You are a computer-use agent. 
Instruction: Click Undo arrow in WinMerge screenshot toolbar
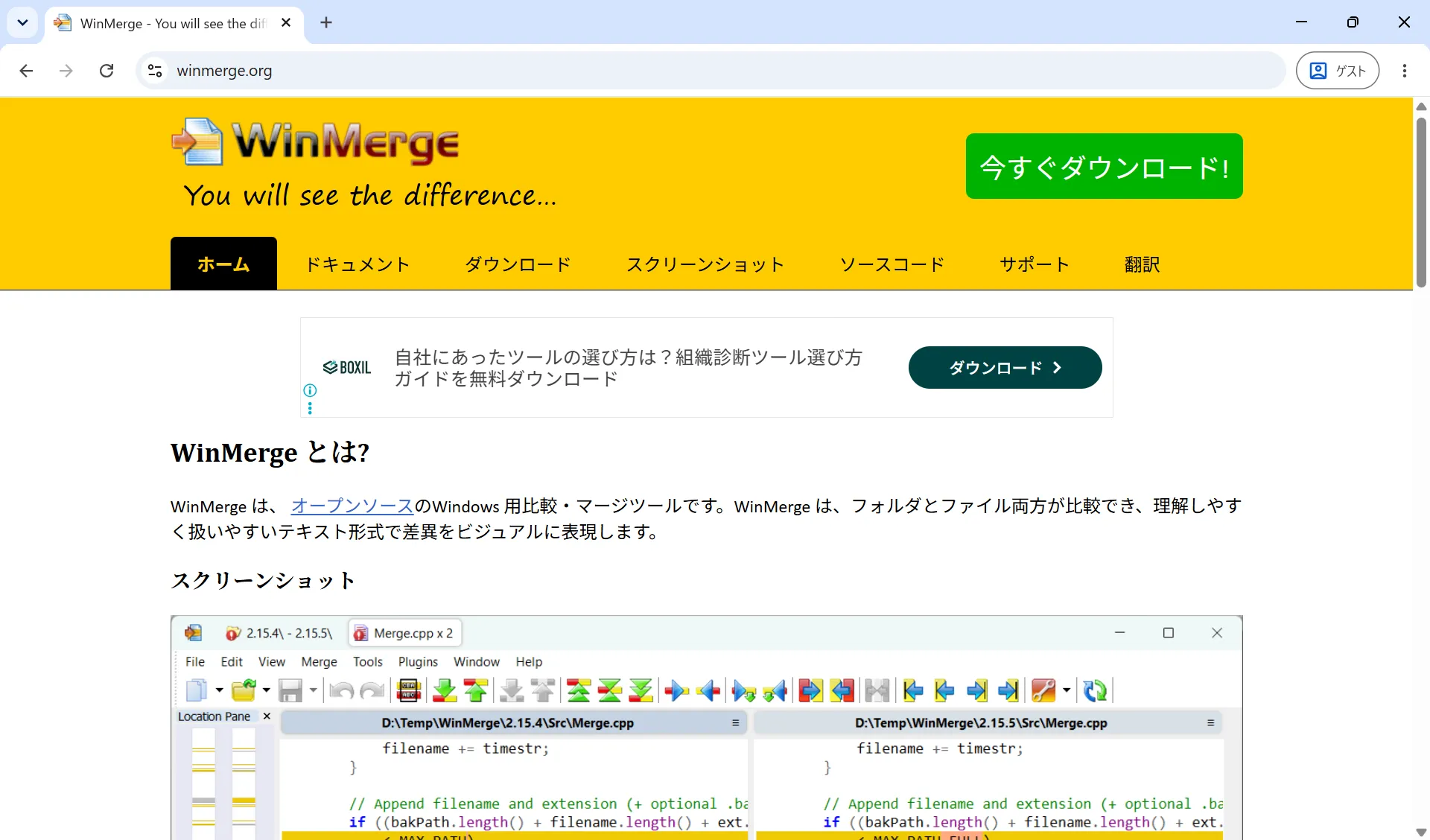[x=341, y=690]
